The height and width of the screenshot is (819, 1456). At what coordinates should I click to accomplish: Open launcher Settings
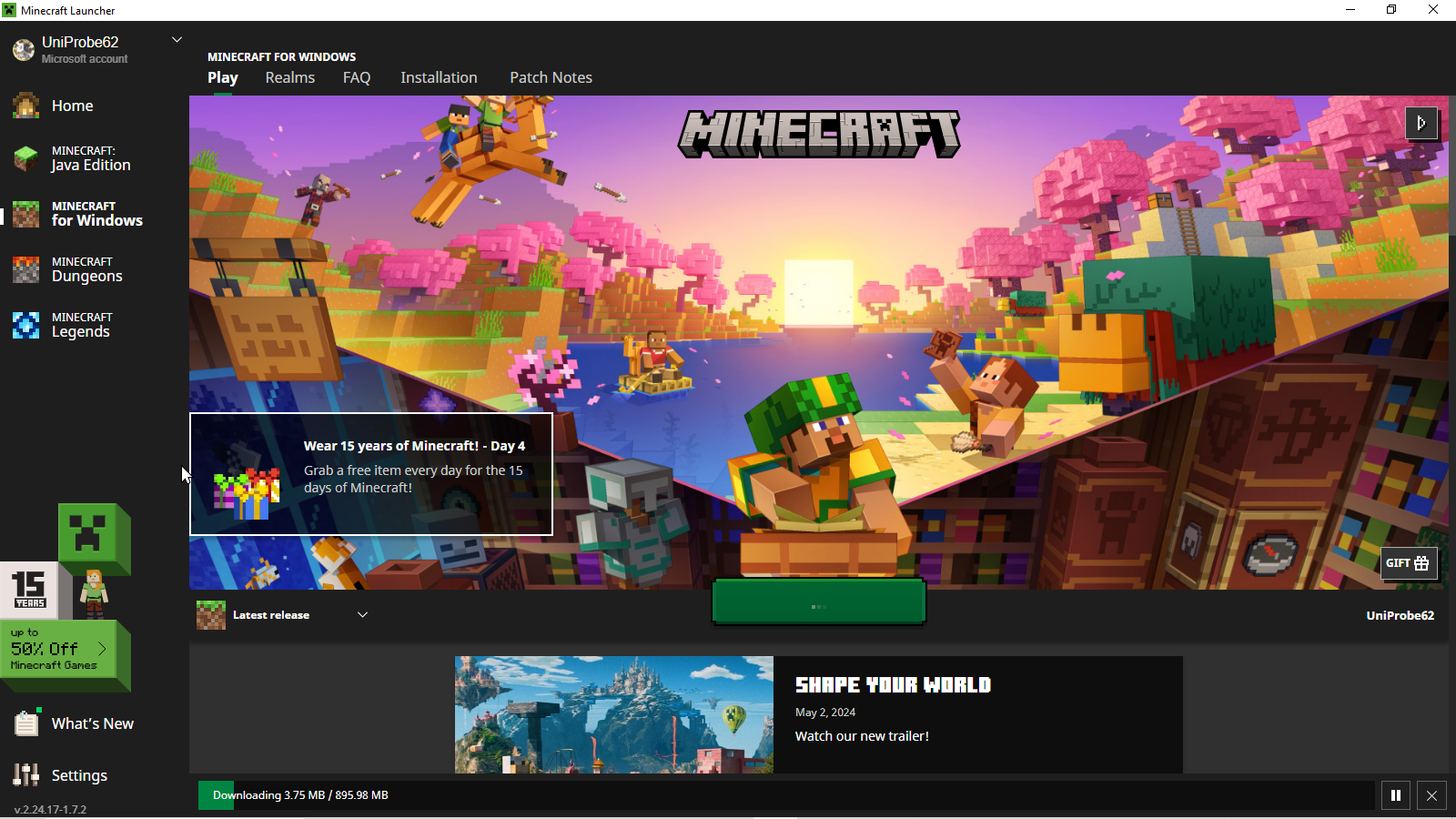tap(78, 775)
